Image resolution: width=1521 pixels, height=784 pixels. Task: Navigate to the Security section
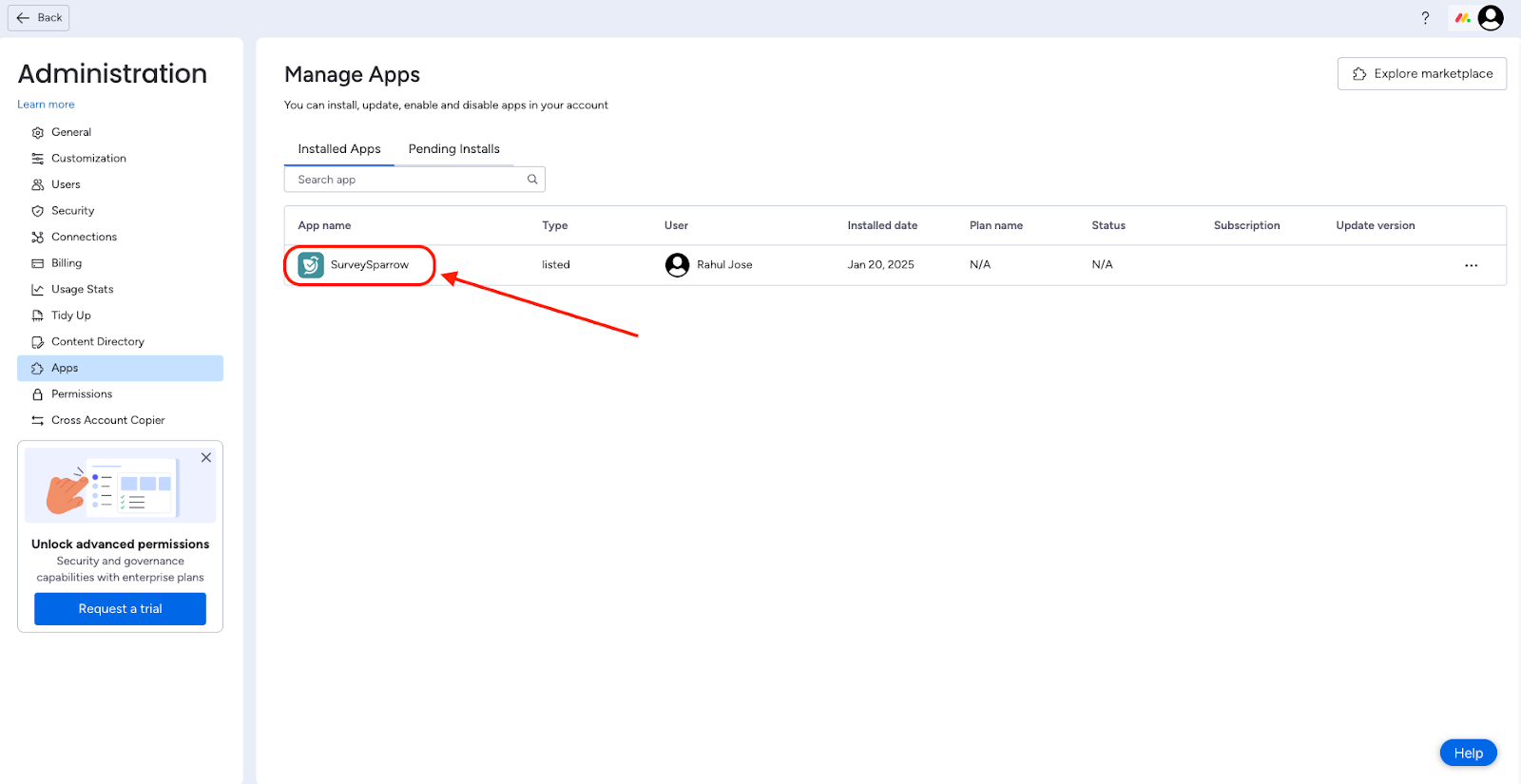(x=72, y=211)
